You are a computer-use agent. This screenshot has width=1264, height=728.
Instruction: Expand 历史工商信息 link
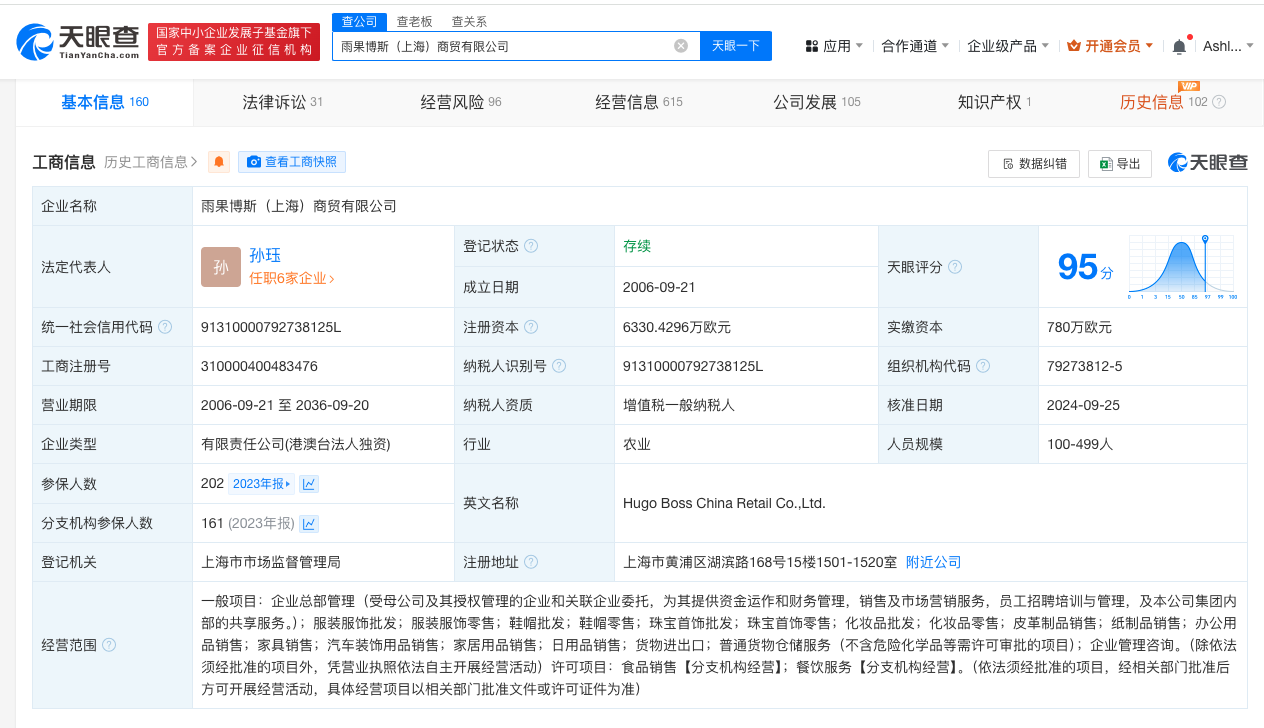pyautogui.click(x=151, y=162)
